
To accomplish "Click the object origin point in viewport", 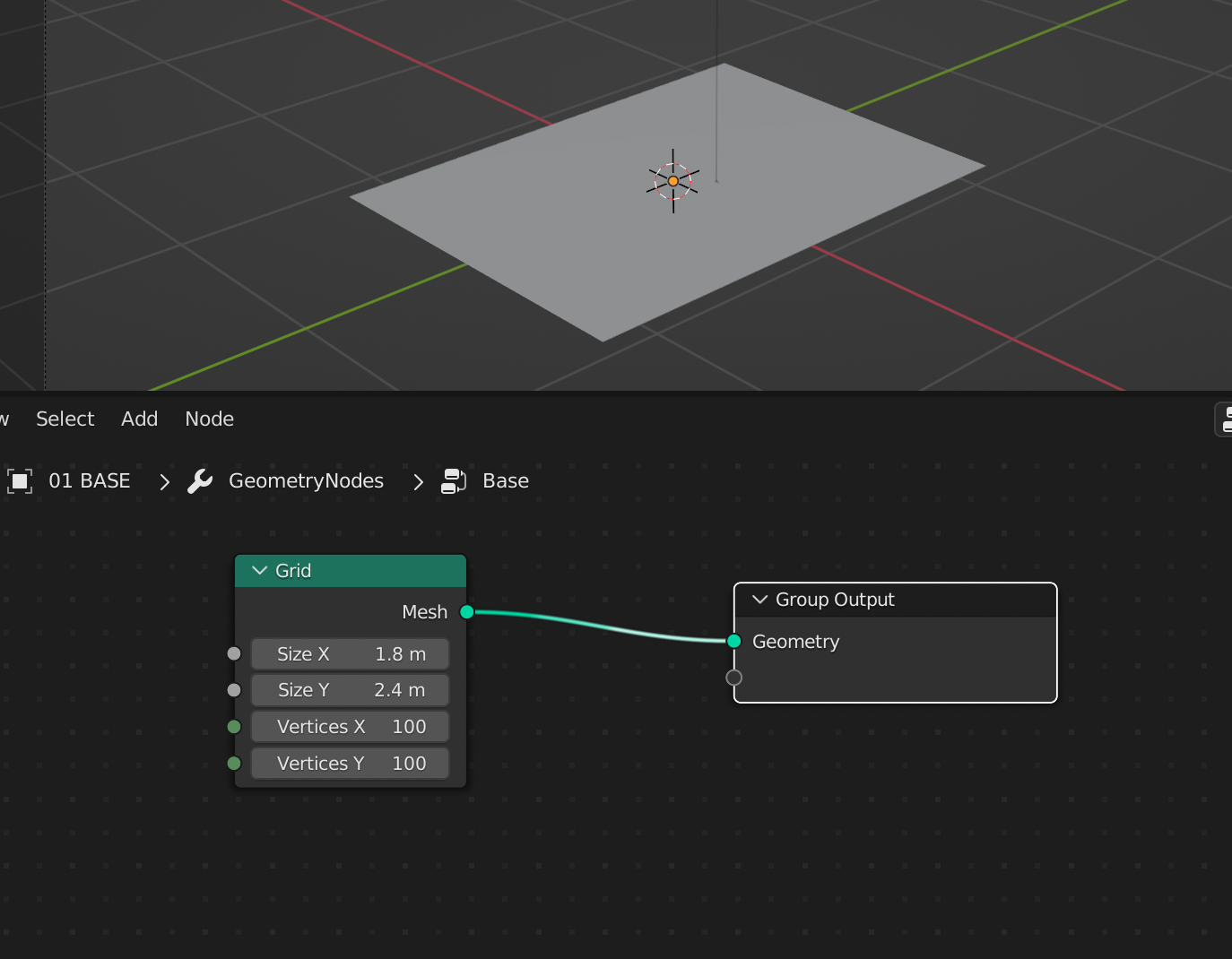I will 673,181.
